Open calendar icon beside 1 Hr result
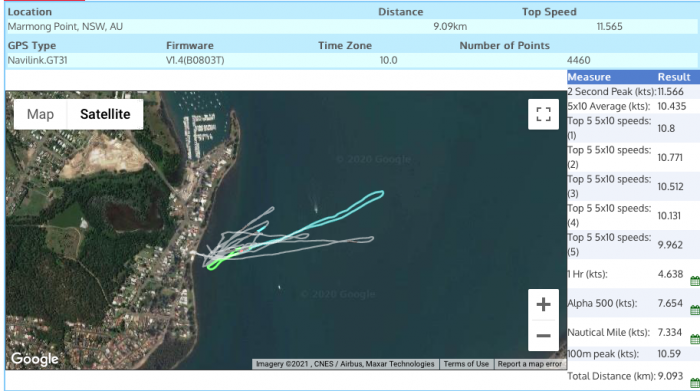Viewport: 700px width, 391px height. point(695,281)
